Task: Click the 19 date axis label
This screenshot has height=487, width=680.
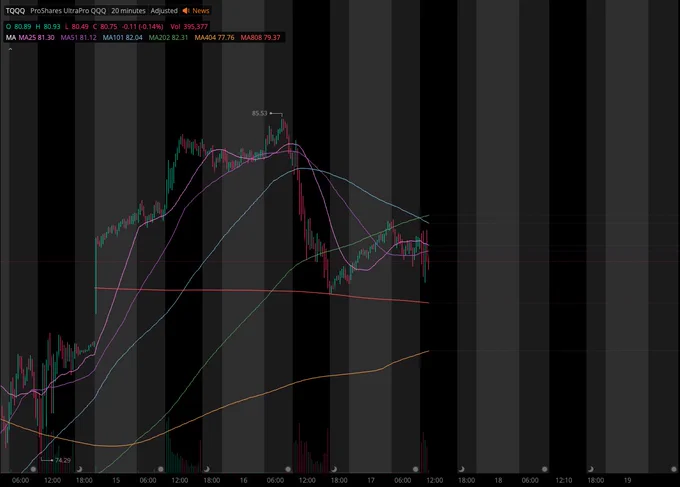Action: click(627, 480)
